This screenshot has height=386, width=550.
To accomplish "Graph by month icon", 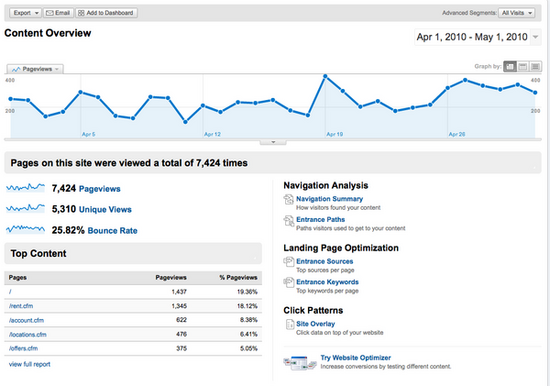I will (535, 66).
